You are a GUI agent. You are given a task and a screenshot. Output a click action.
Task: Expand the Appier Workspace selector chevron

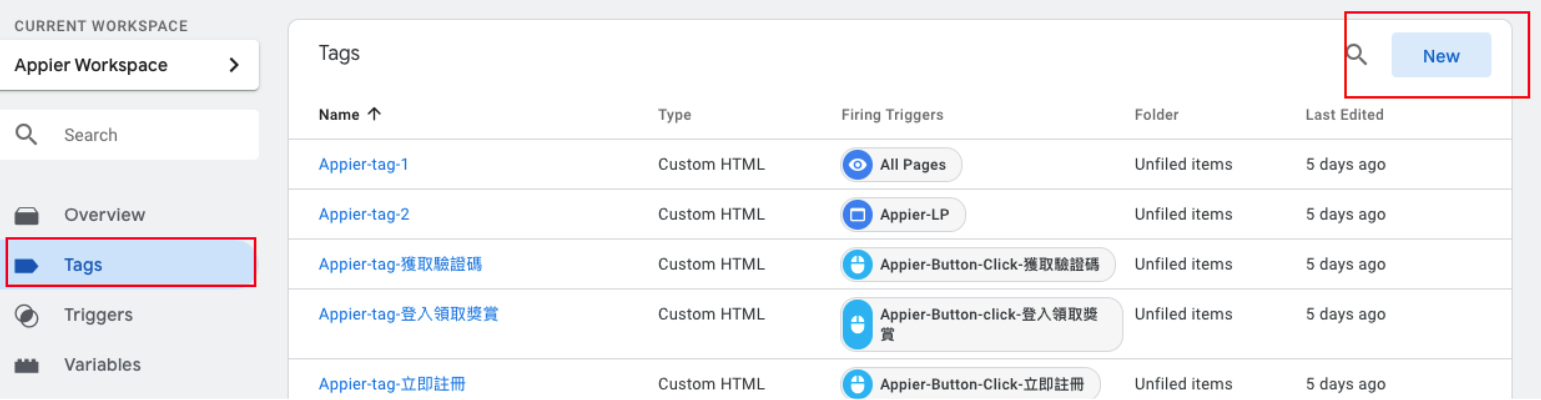(x=234, y=65)
